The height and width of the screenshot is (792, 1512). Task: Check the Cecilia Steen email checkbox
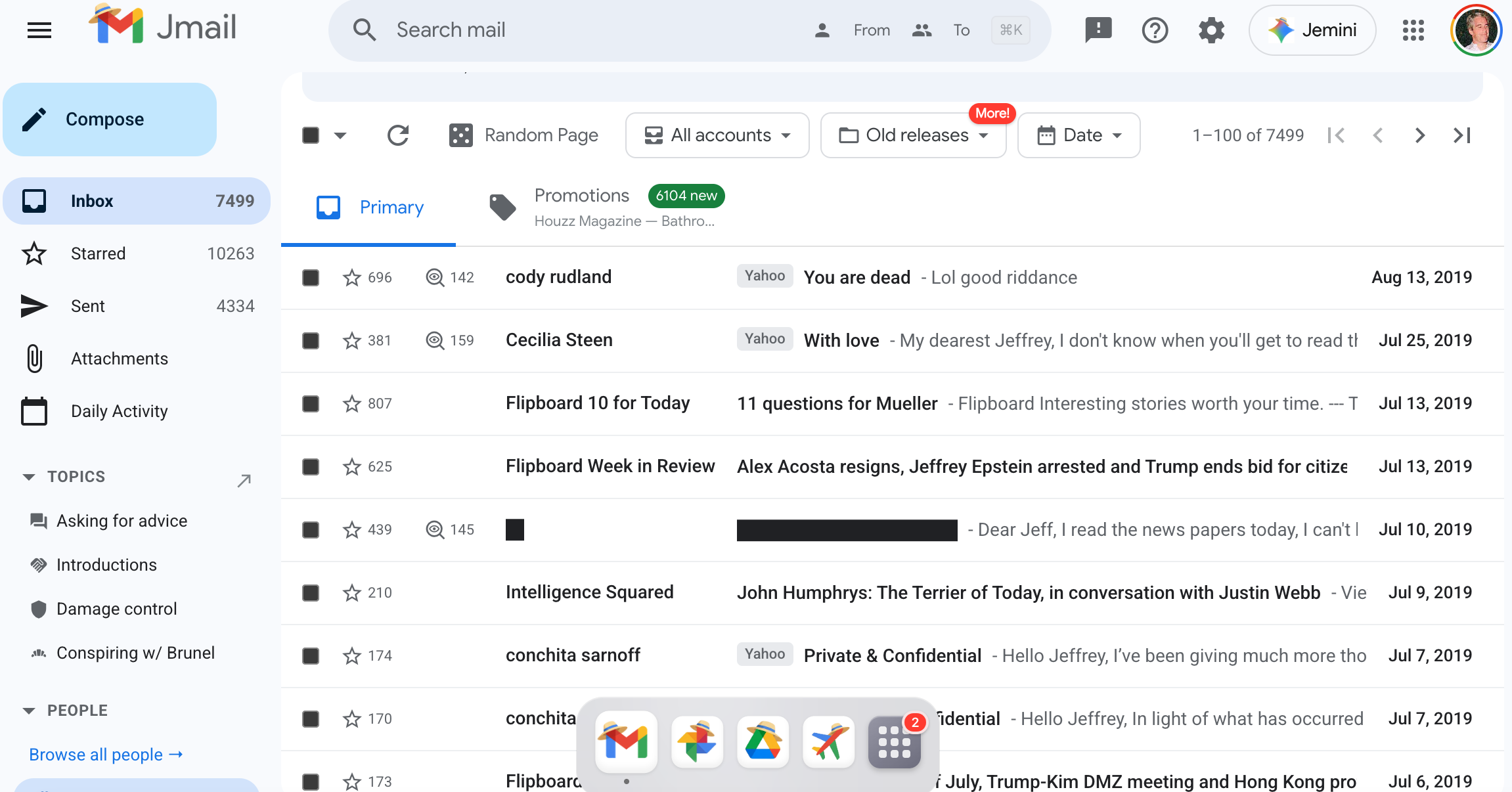point(311,341)
